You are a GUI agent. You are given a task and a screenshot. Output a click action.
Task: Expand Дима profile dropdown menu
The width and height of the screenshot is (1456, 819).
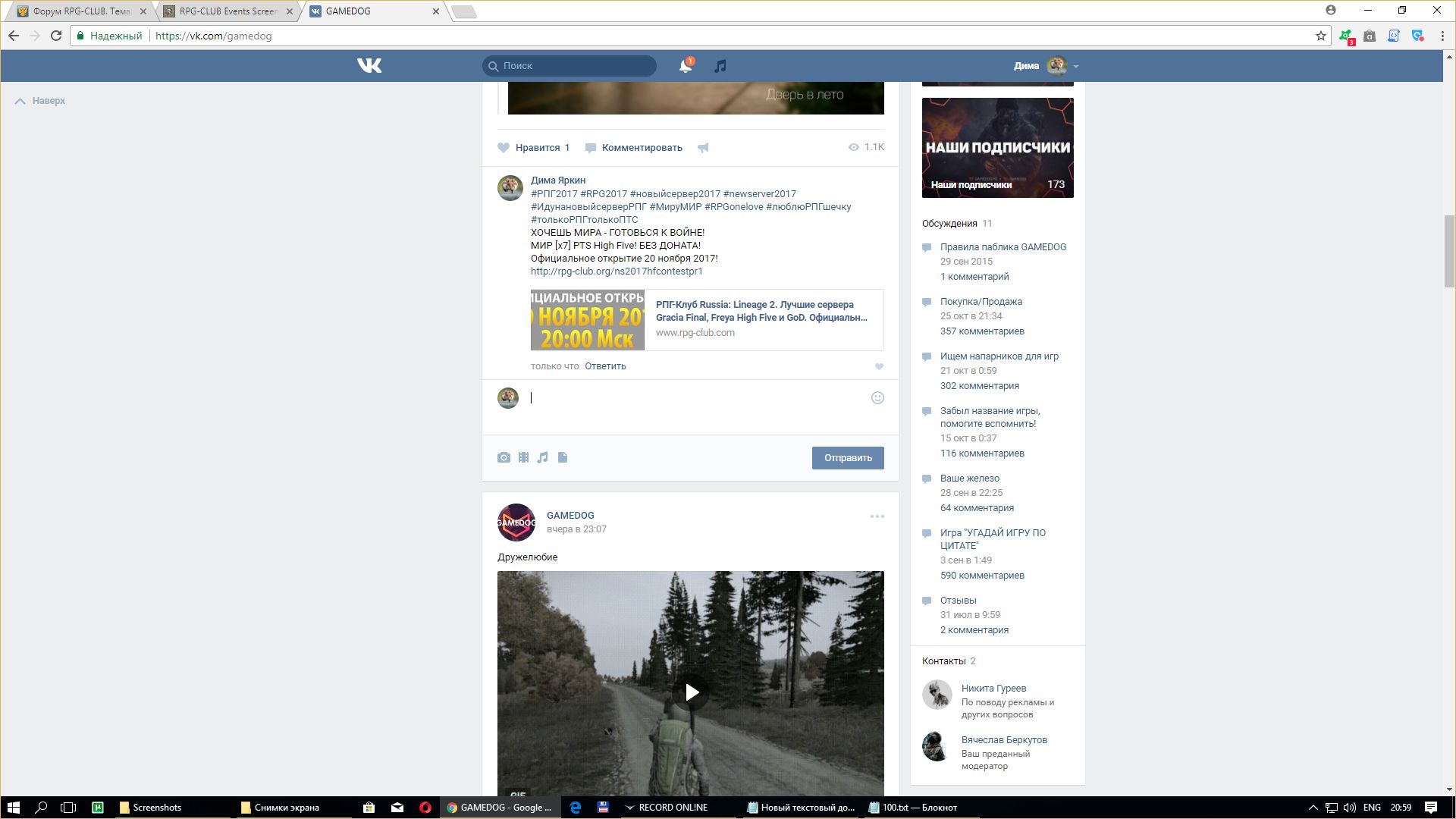tap(1075, 66)
